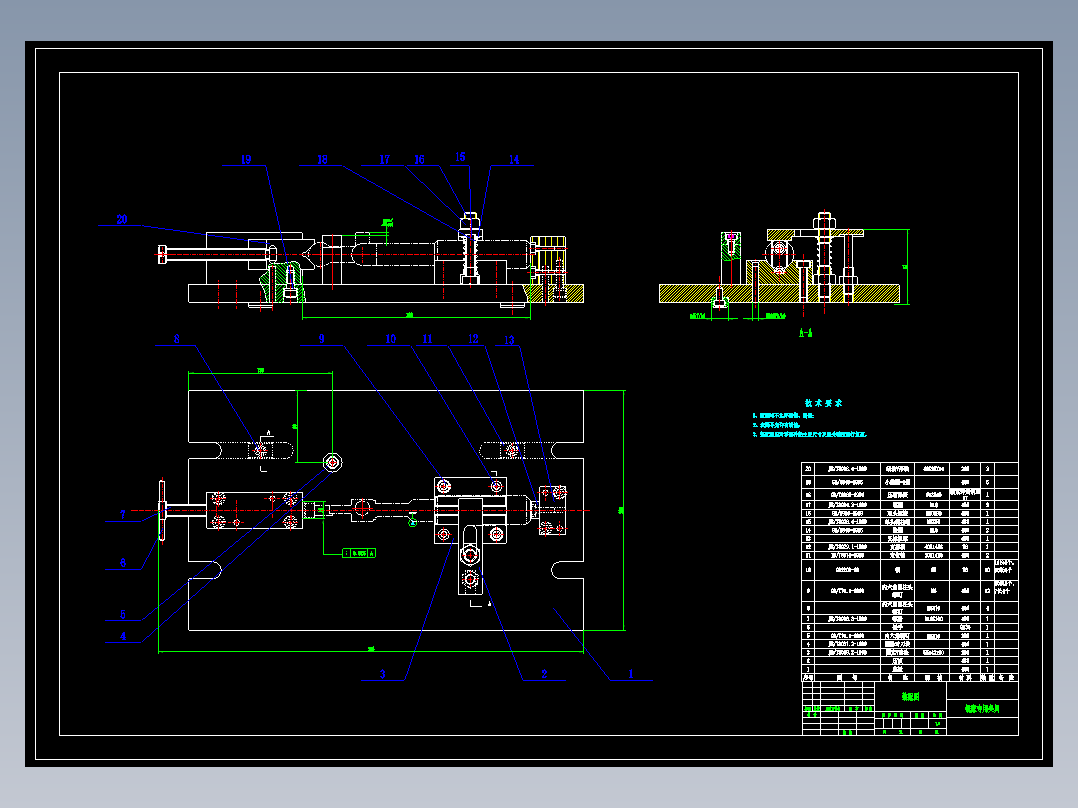Click the green drawing title in title block
This screenshot has height=808, width=1078.
click(x=982, y=708)
